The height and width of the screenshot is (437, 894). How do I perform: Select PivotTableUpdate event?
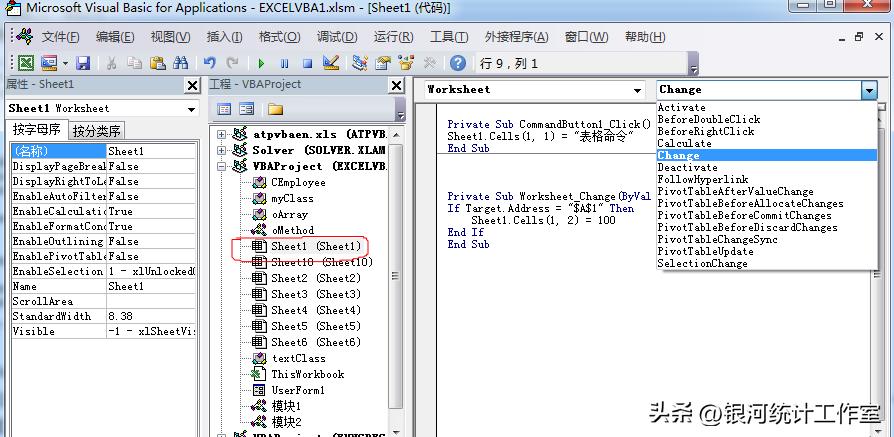[705, 251]
